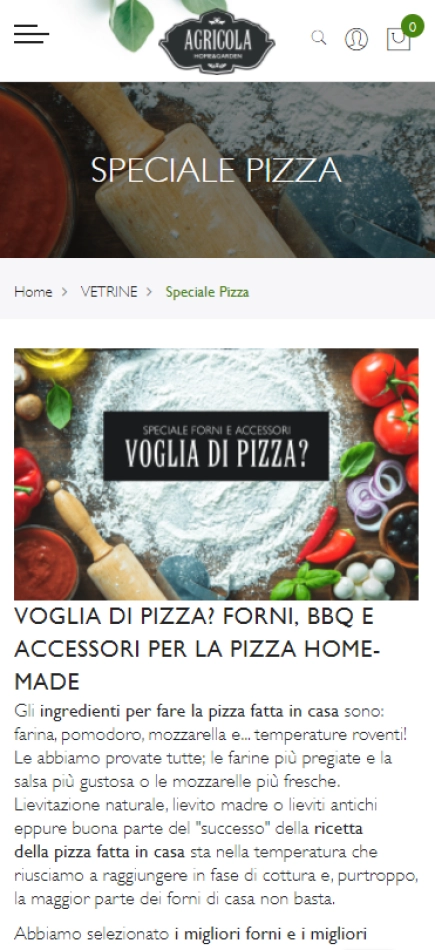Image resolution: width=435 pixels, height=950 pixels.
Task: Click the Agricola Home&Garden logo
Action: (217, 41)
